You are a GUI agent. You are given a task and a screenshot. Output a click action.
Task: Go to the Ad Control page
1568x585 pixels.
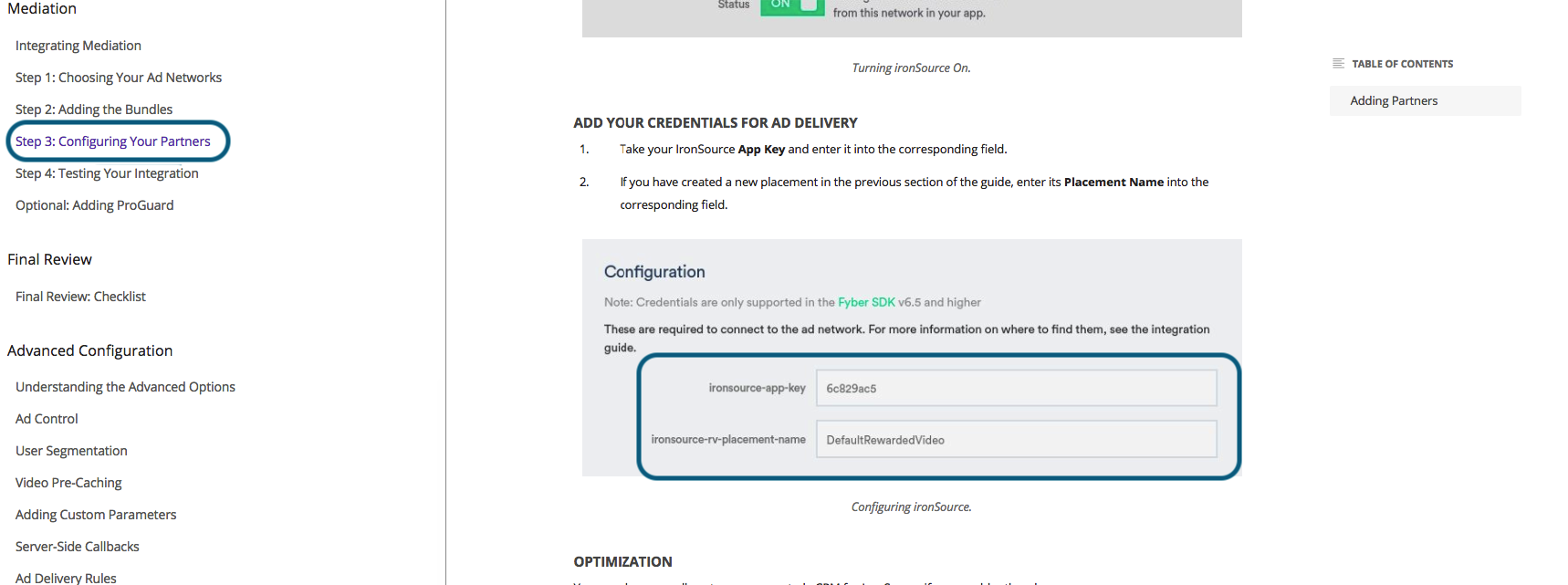click(47, 419)
